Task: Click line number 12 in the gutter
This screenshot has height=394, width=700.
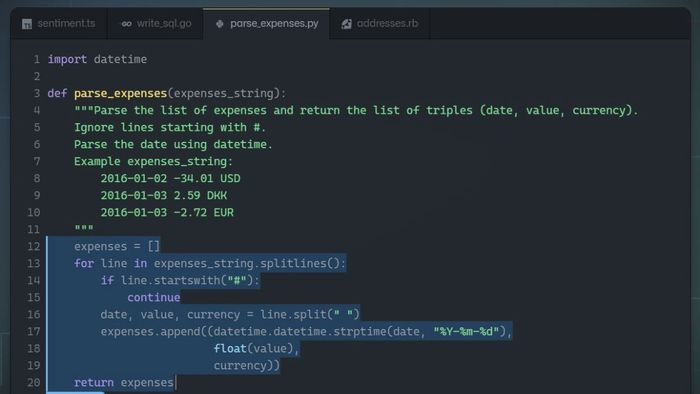Action: coord(34,246)
